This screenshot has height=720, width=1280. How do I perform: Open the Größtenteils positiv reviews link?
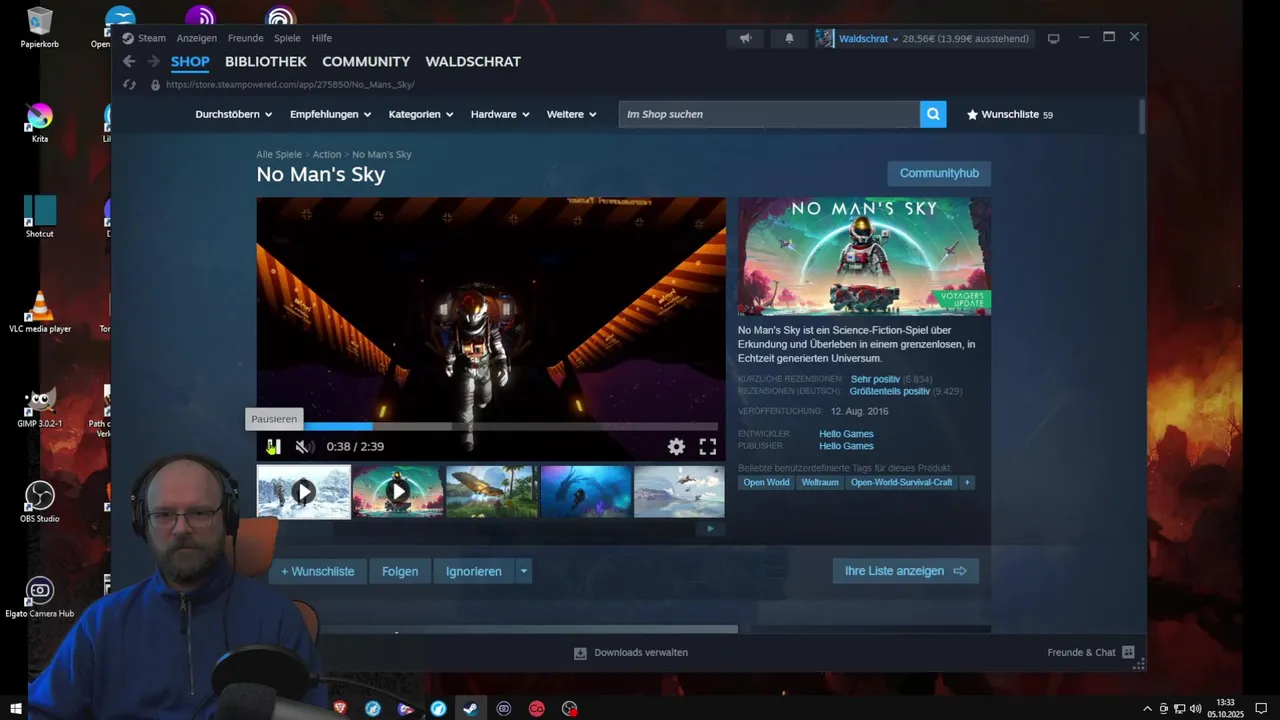pyautogui.click(x=890, y=391)
